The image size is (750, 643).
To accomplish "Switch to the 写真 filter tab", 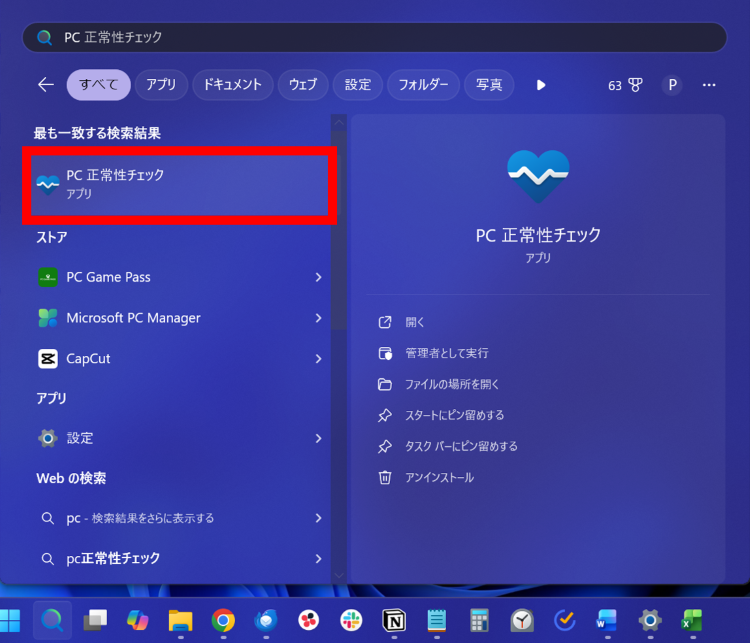I will click(x=489, y=85).
